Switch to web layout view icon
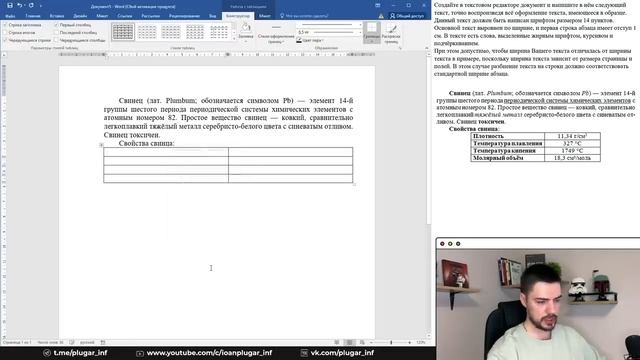The height and width of the screenshot is (360, 640). [362, 342]
